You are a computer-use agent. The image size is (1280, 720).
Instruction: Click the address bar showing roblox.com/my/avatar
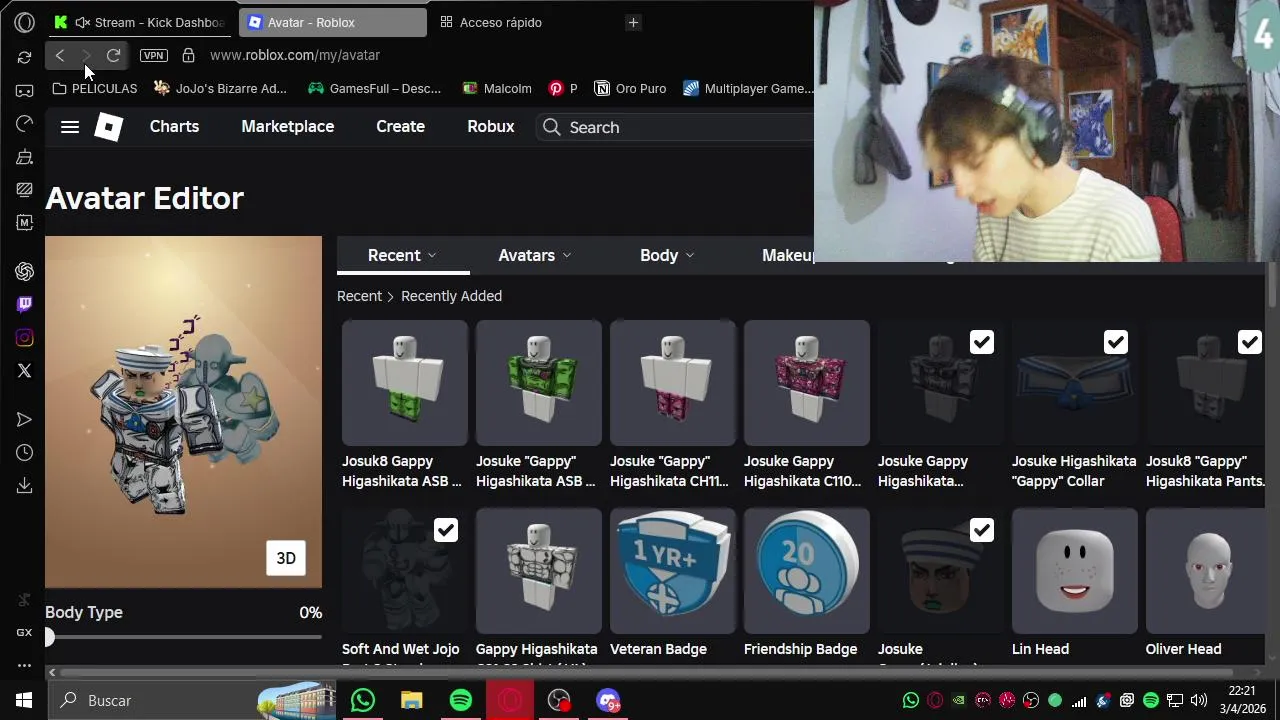[295, 55]
